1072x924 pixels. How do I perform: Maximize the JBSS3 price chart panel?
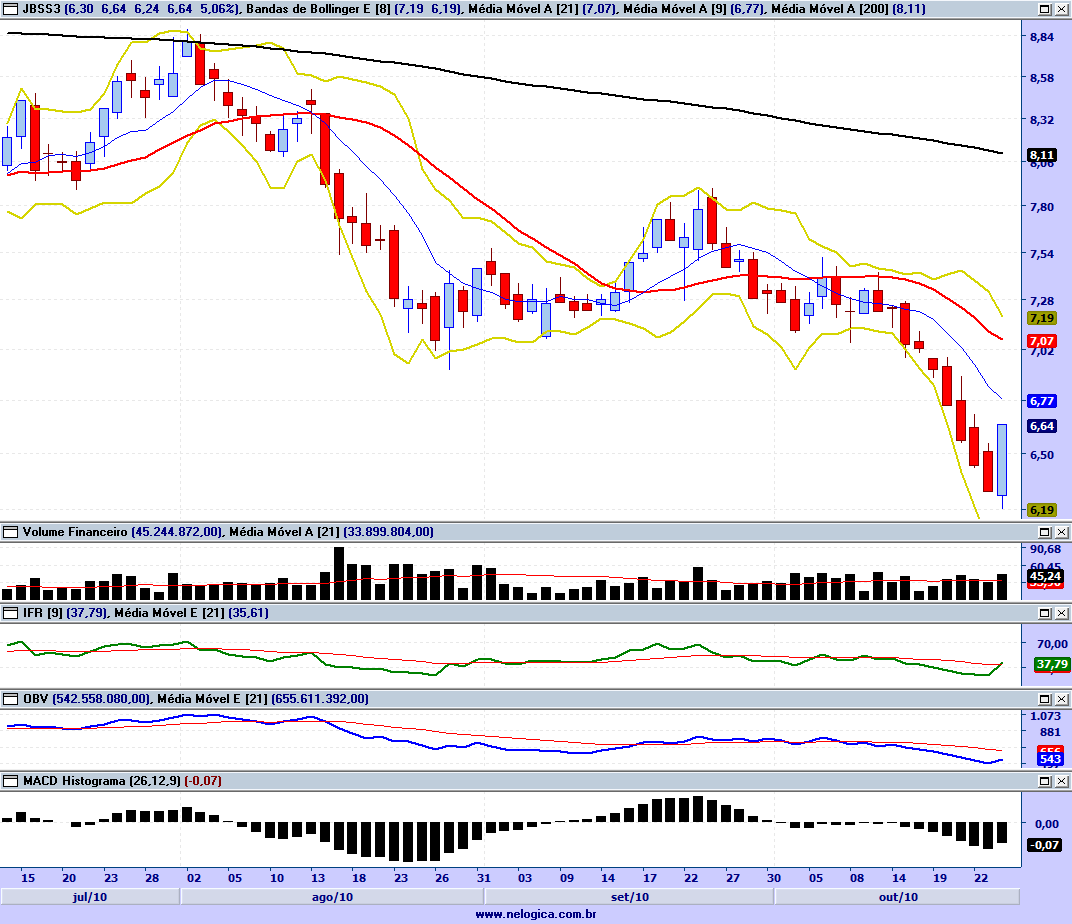tap(1045, 9)
